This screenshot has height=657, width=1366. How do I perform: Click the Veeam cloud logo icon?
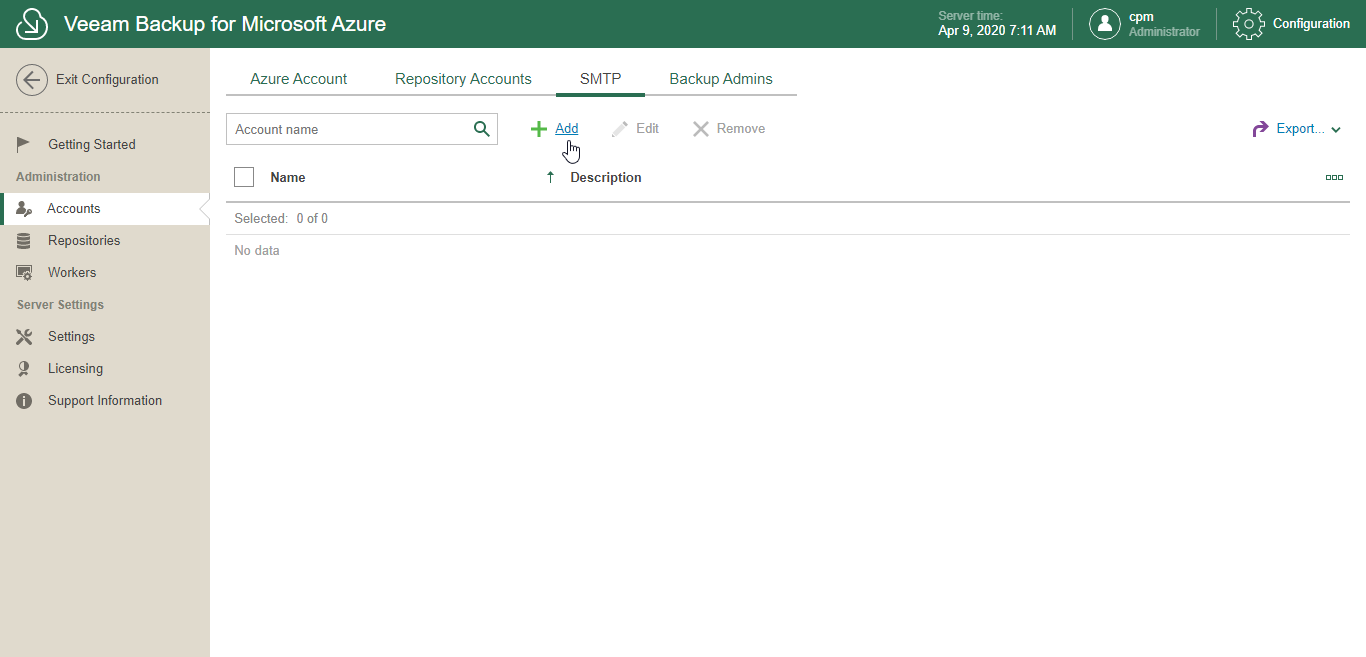[32, 24]
